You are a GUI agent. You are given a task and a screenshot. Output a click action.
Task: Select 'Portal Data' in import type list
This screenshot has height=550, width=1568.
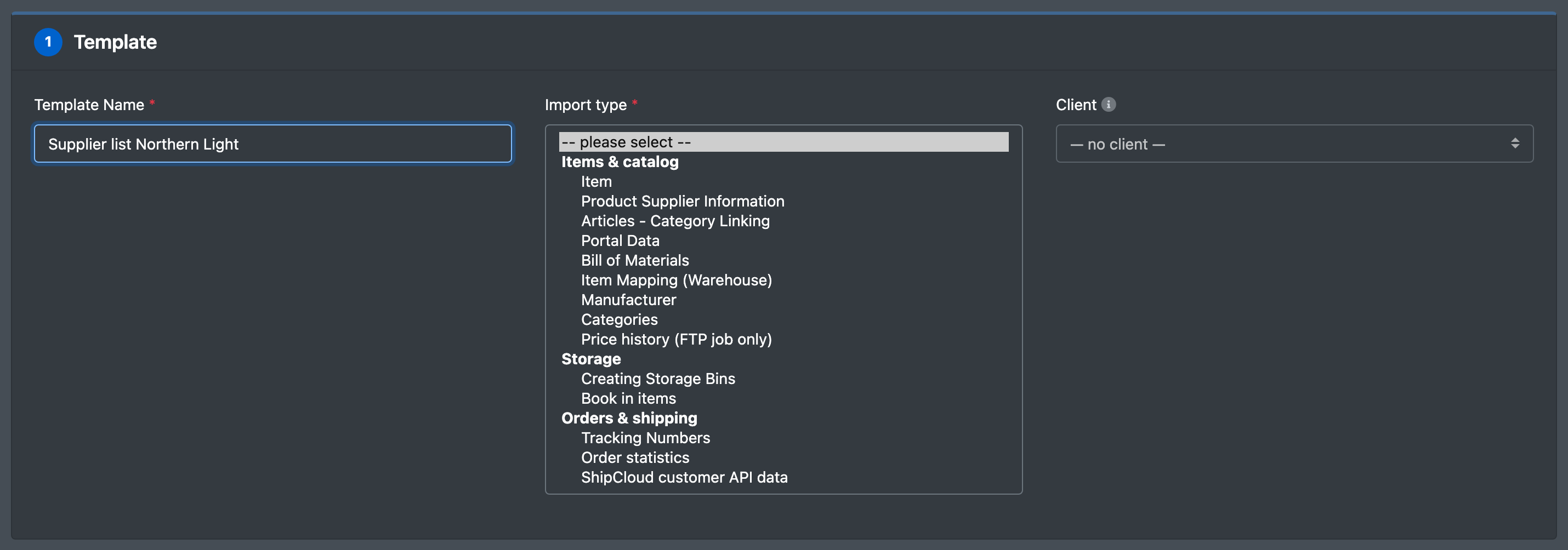click(783, 241)
